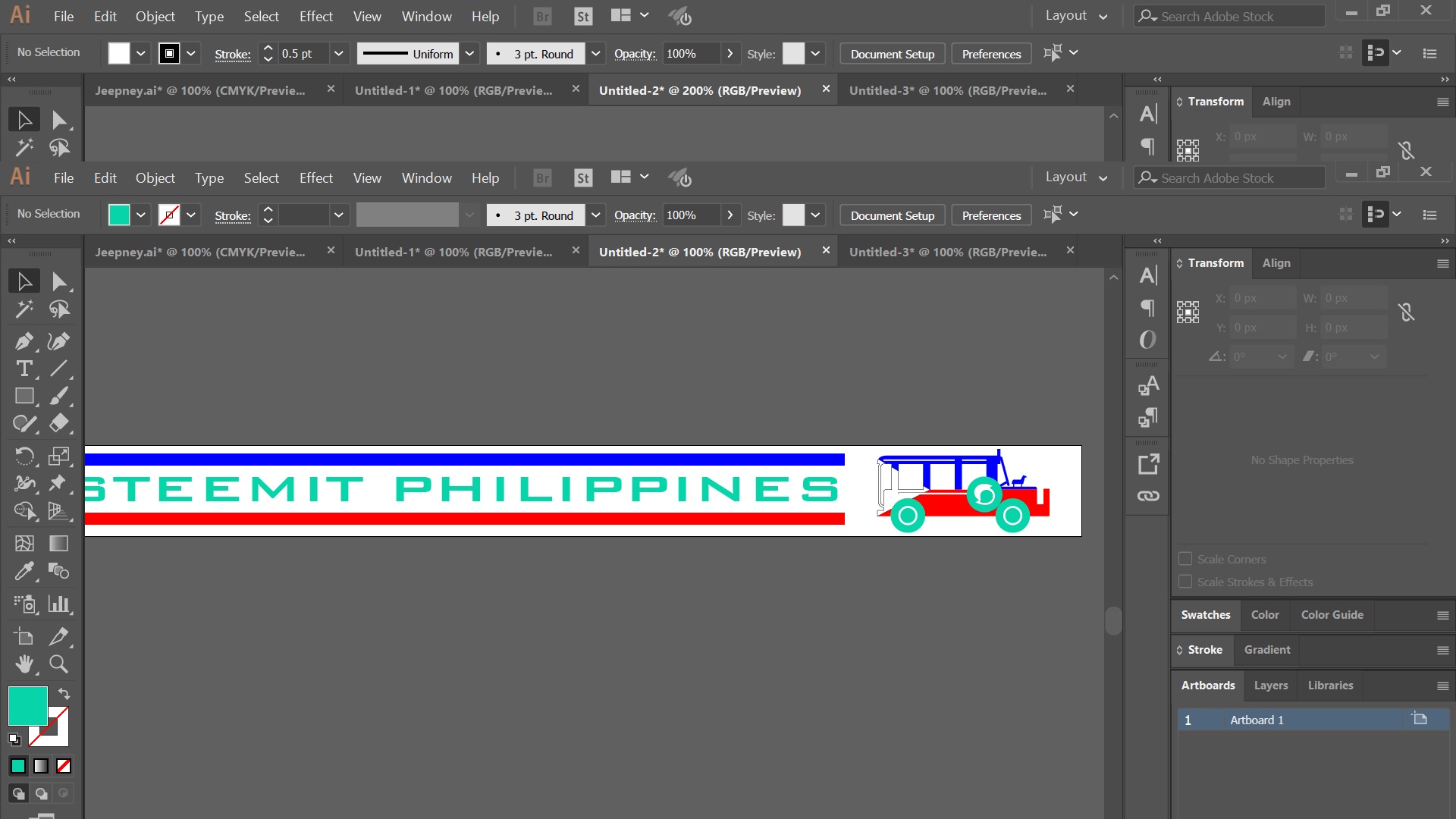1456x819 pixels.
Task: Expand the Layout workspace dropdown
Action: point(1076,177)
